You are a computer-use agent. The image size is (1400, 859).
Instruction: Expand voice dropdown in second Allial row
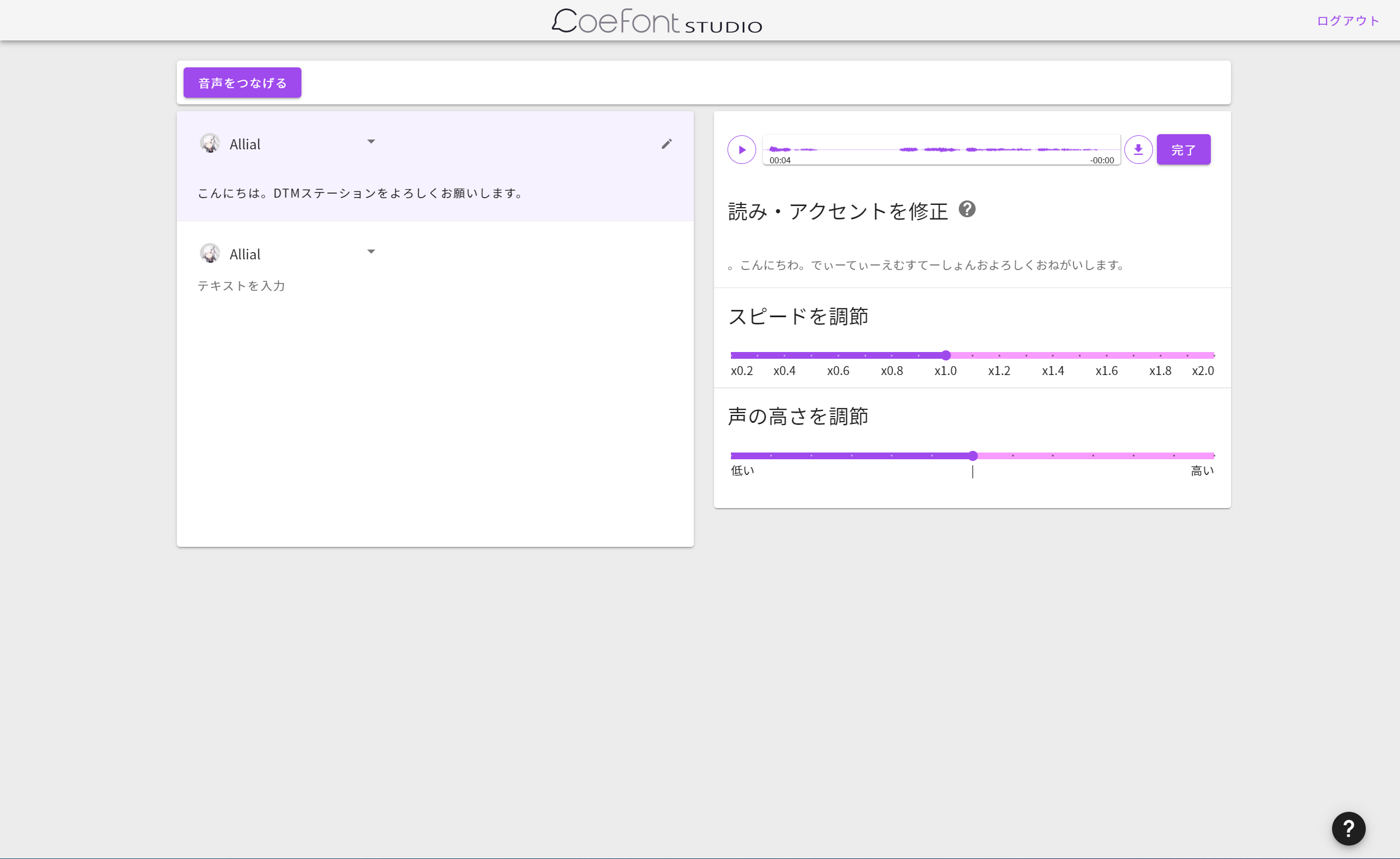[371, 252]
